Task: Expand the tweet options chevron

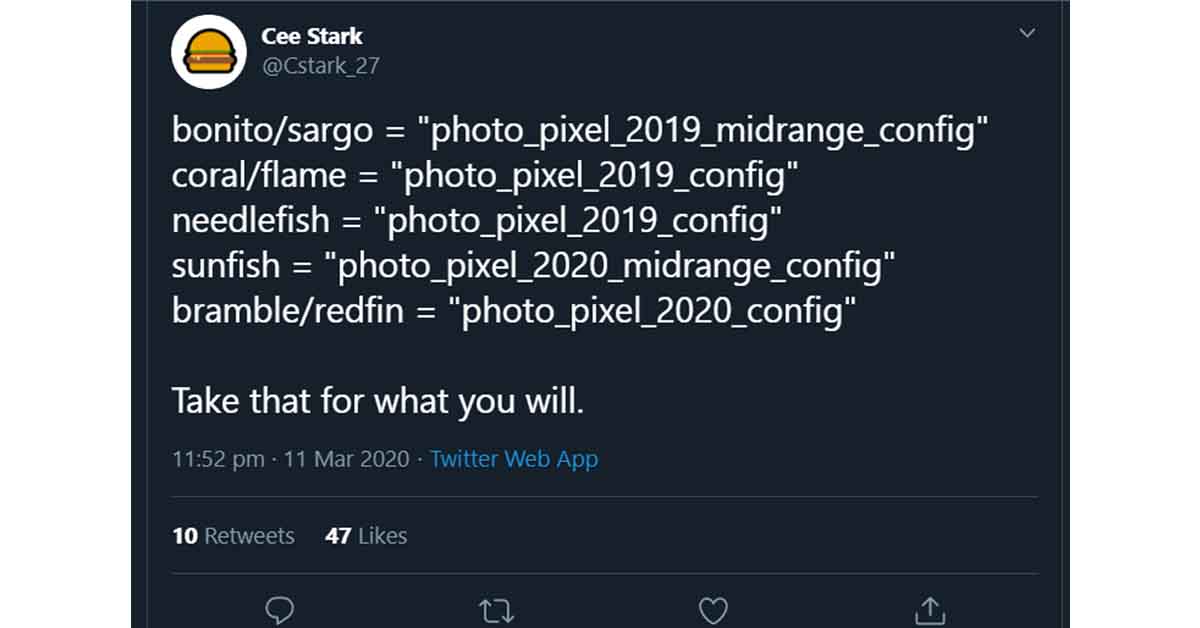Action: 1026,34
